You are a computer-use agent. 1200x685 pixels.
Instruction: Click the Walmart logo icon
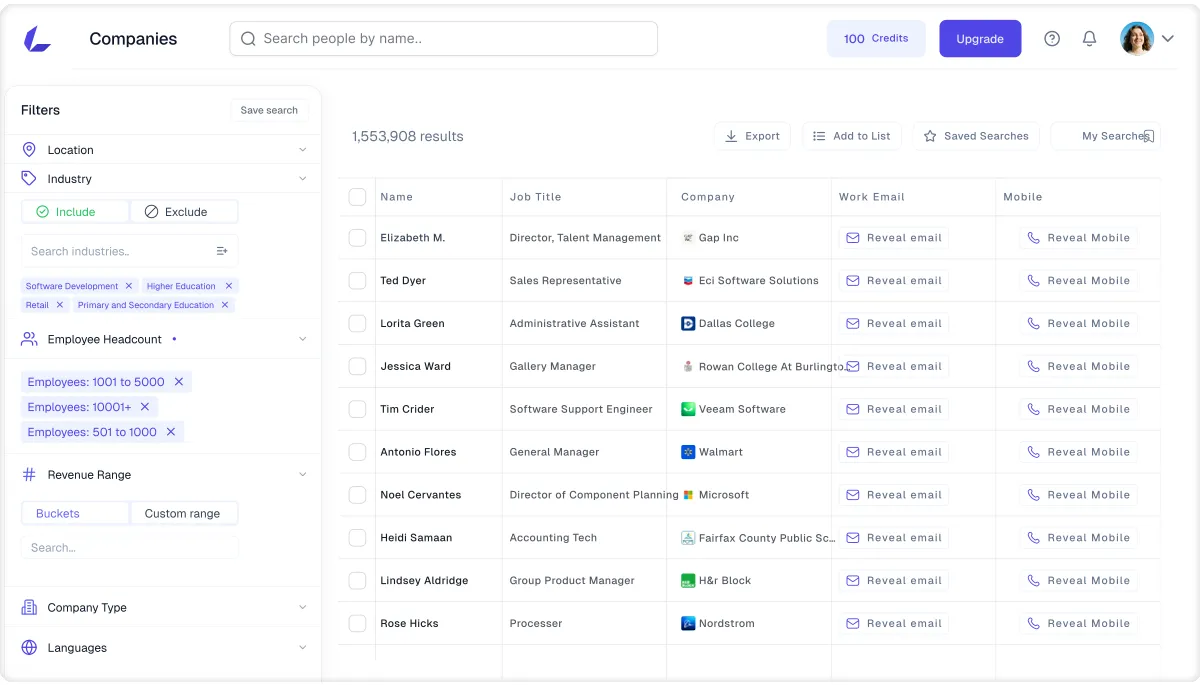pos(688,452)
